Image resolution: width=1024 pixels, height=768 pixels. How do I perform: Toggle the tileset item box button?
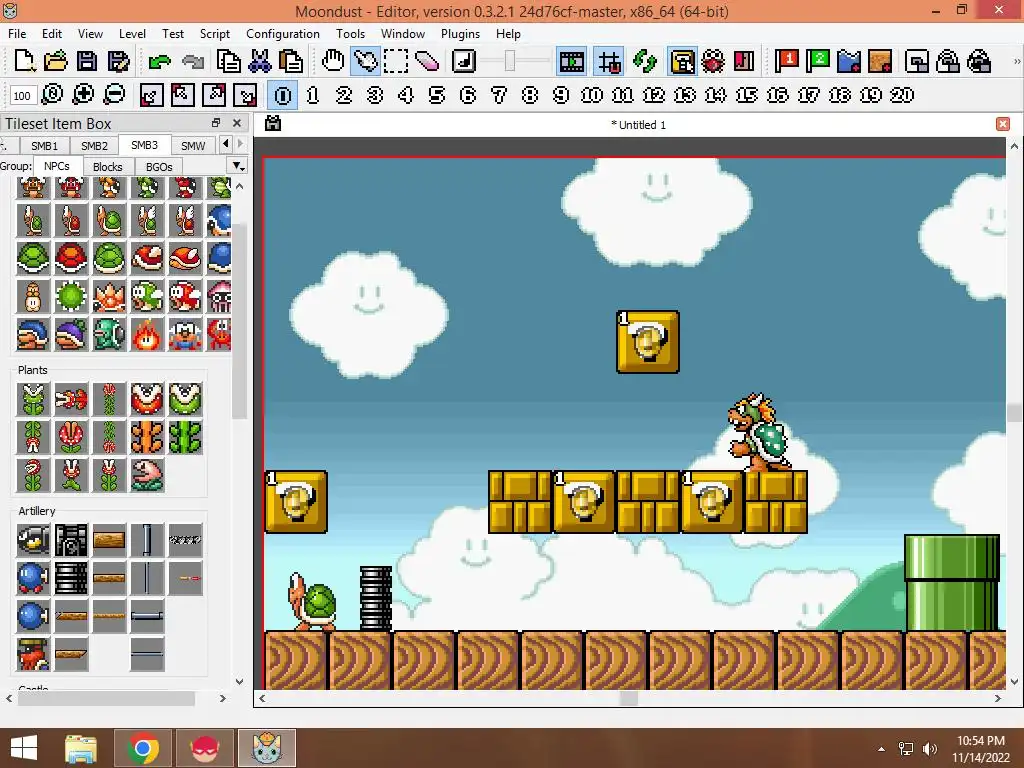click(x=682, y=61)
